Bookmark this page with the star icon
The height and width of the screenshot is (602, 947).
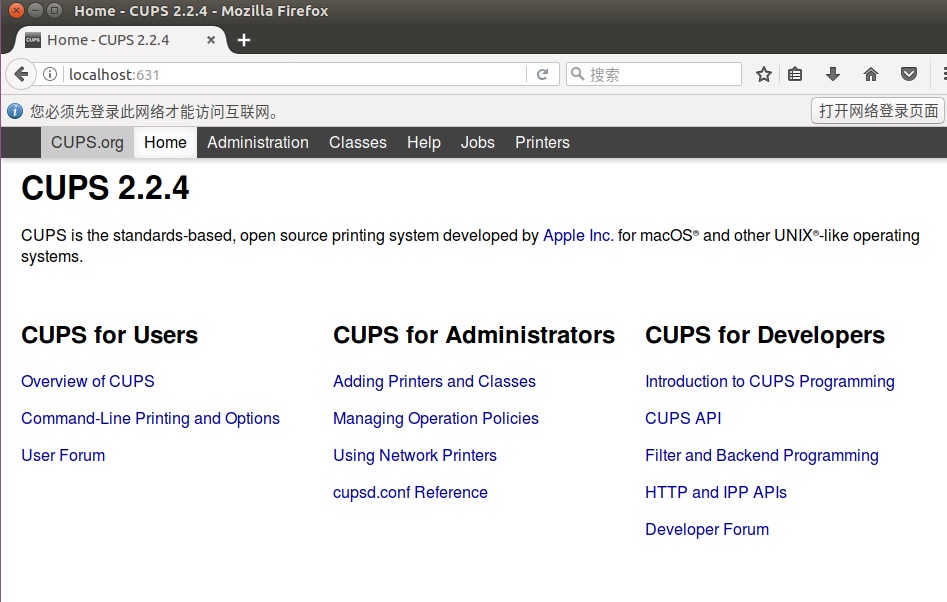(x=764, y=74)
